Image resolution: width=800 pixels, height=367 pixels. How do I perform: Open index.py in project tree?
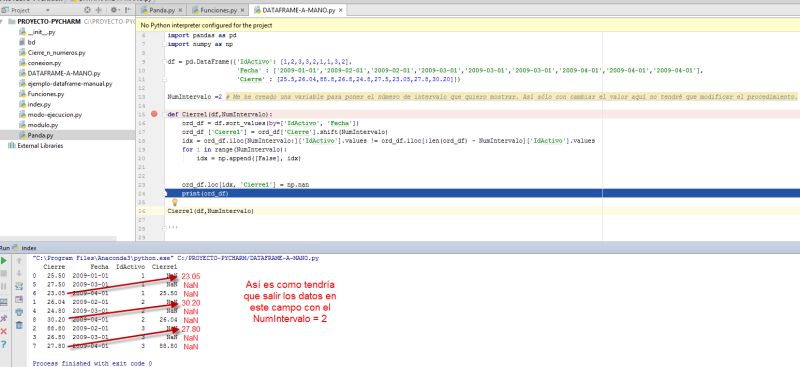coord(35,104)
